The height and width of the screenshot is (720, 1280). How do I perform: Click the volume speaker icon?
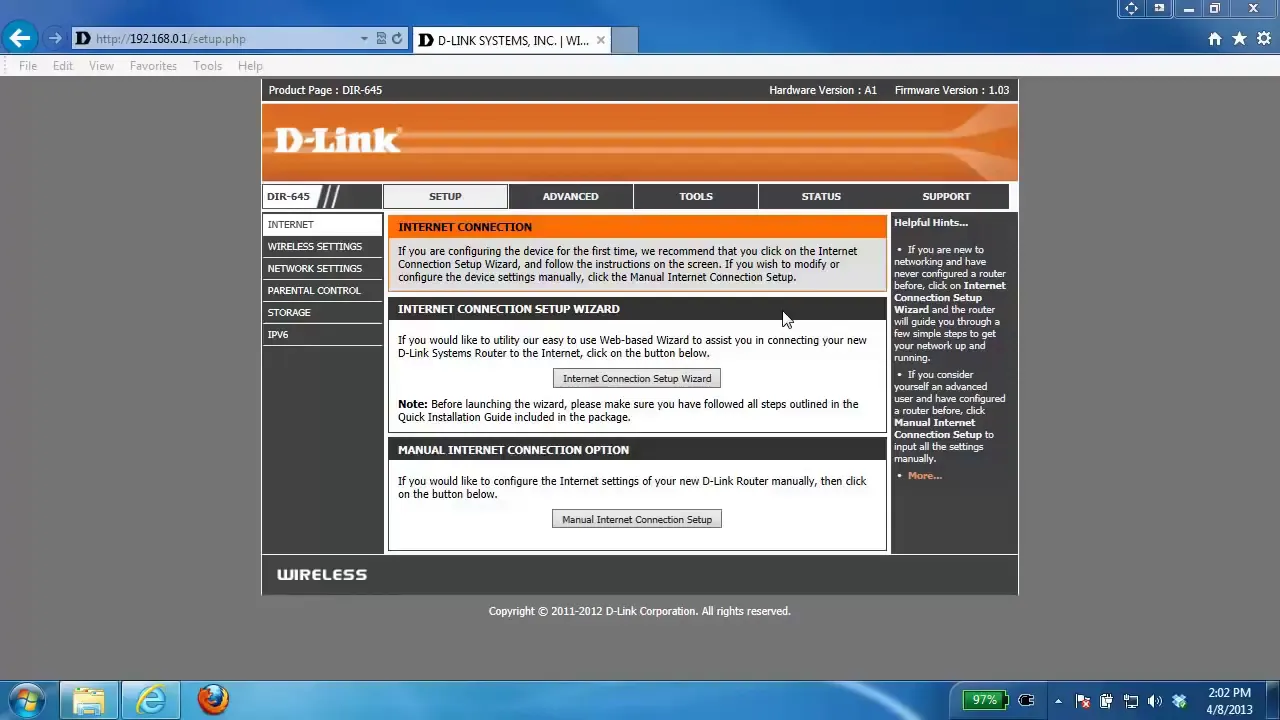[1155, 701]
